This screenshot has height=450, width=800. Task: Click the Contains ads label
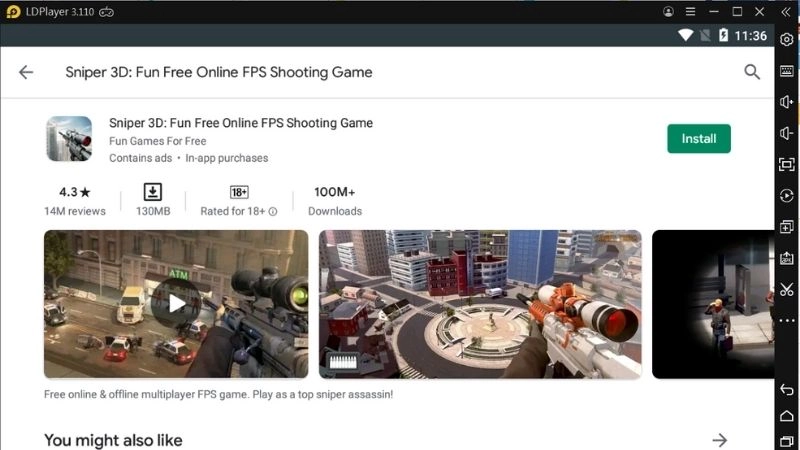pos(140,158)
